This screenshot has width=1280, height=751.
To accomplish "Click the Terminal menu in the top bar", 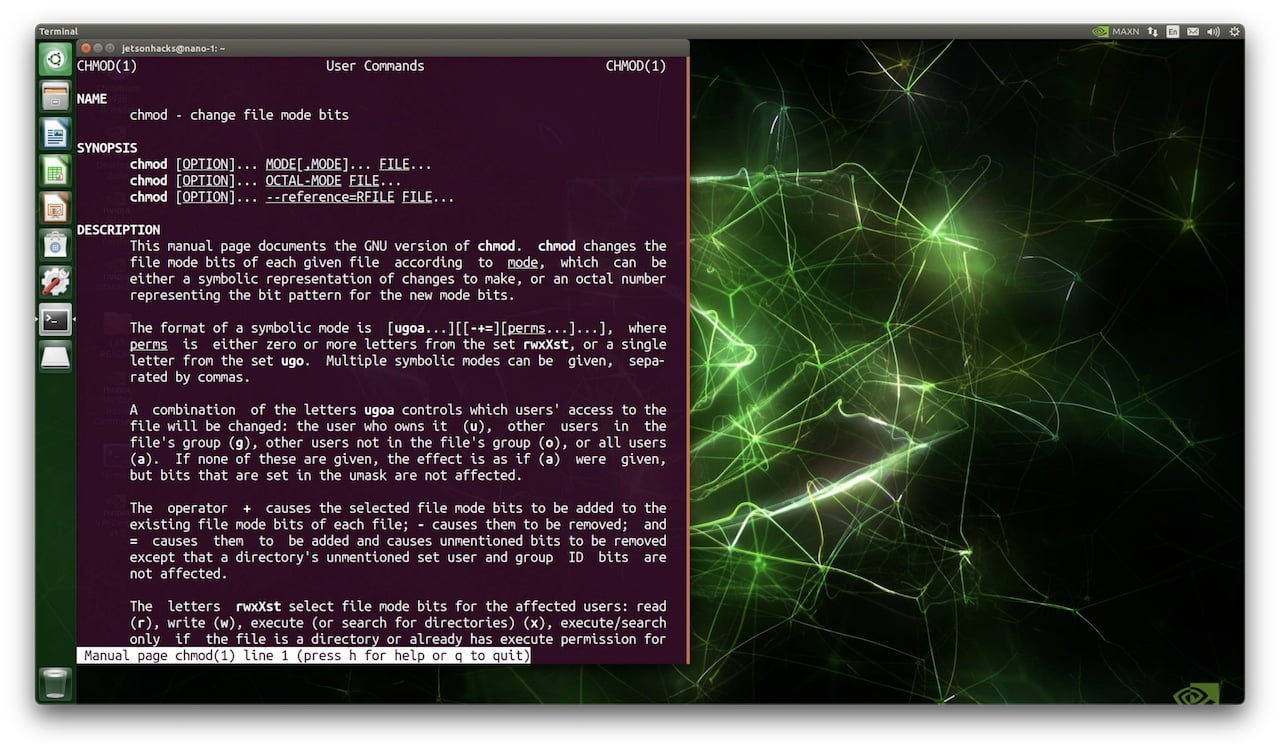I will pyautogui.click(x=58, y=31).
